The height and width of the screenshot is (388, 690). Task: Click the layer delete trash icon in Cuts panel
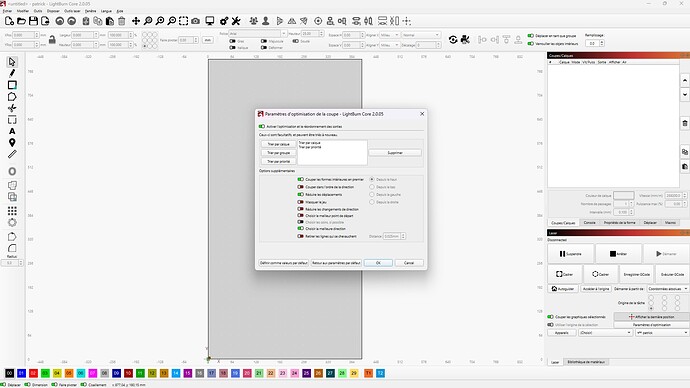pyautogui.click(x=685, y=123)
